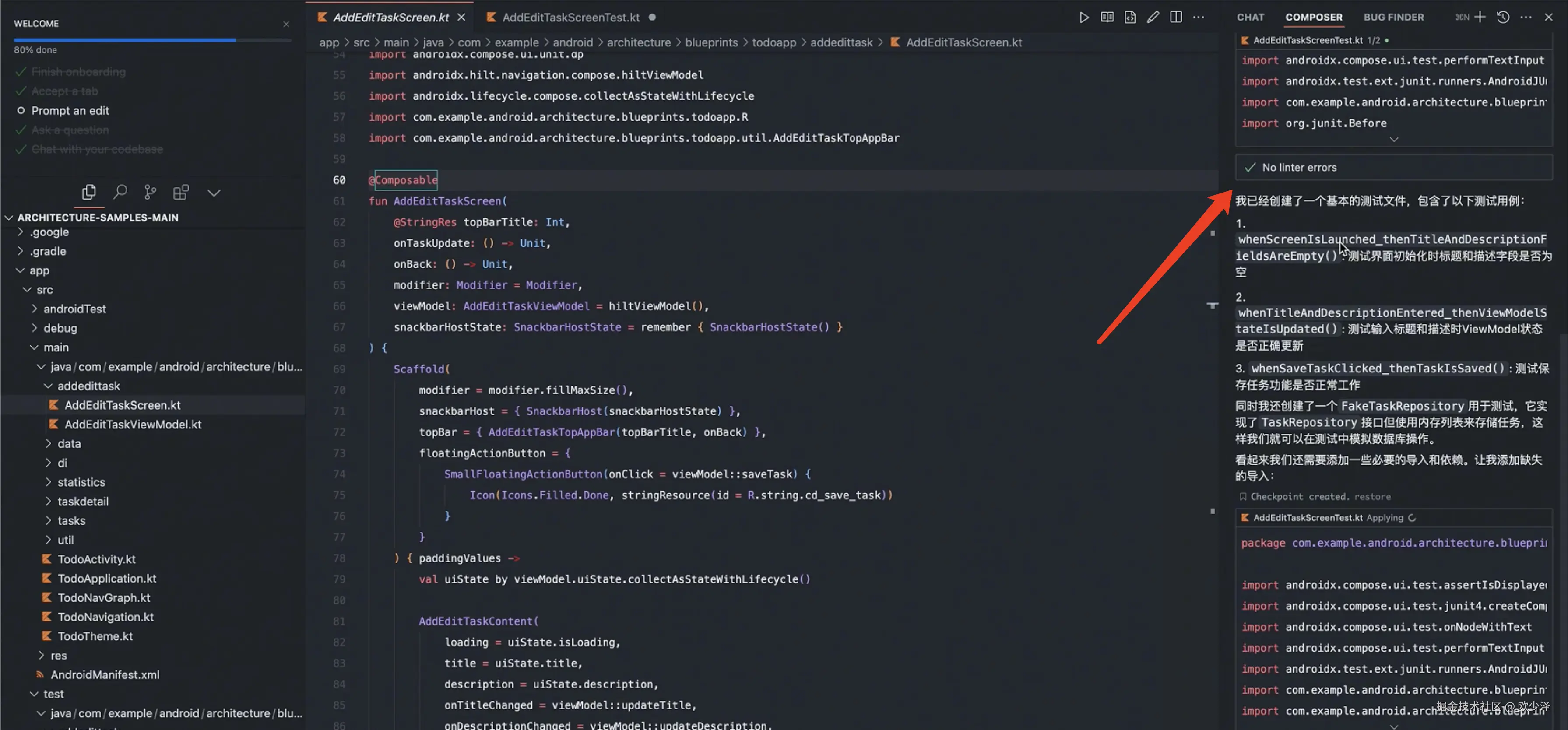Open the Search icon in sidebar
This screenshot has width=1568, height=730.
(120, 192)
